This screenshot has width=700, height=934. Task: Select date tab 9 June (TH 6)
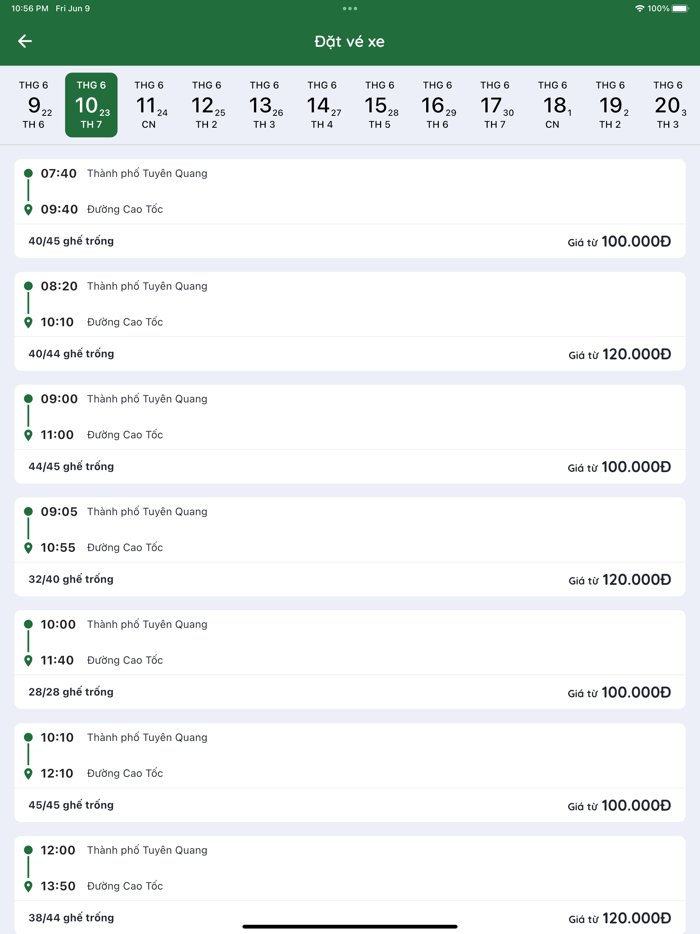coord(34,105)
